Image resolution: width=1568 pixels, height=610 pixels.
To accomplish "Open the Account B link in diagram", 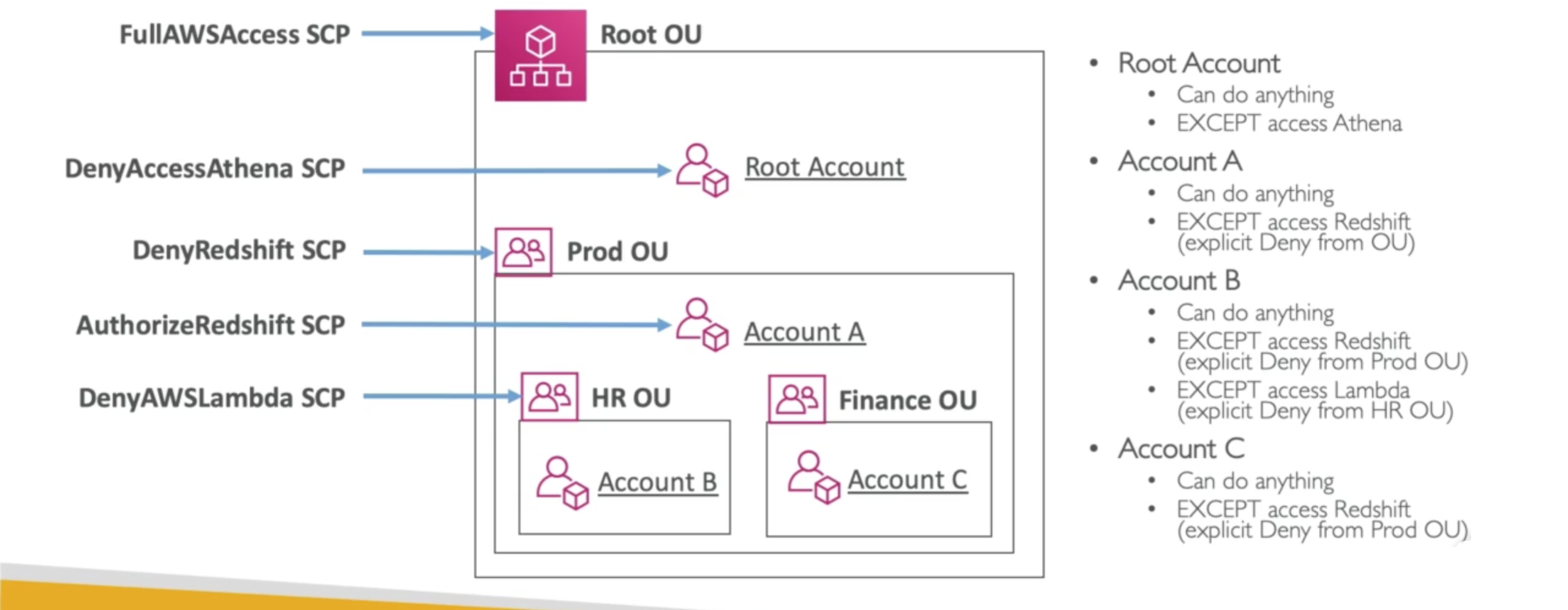I will coord(658,482).
